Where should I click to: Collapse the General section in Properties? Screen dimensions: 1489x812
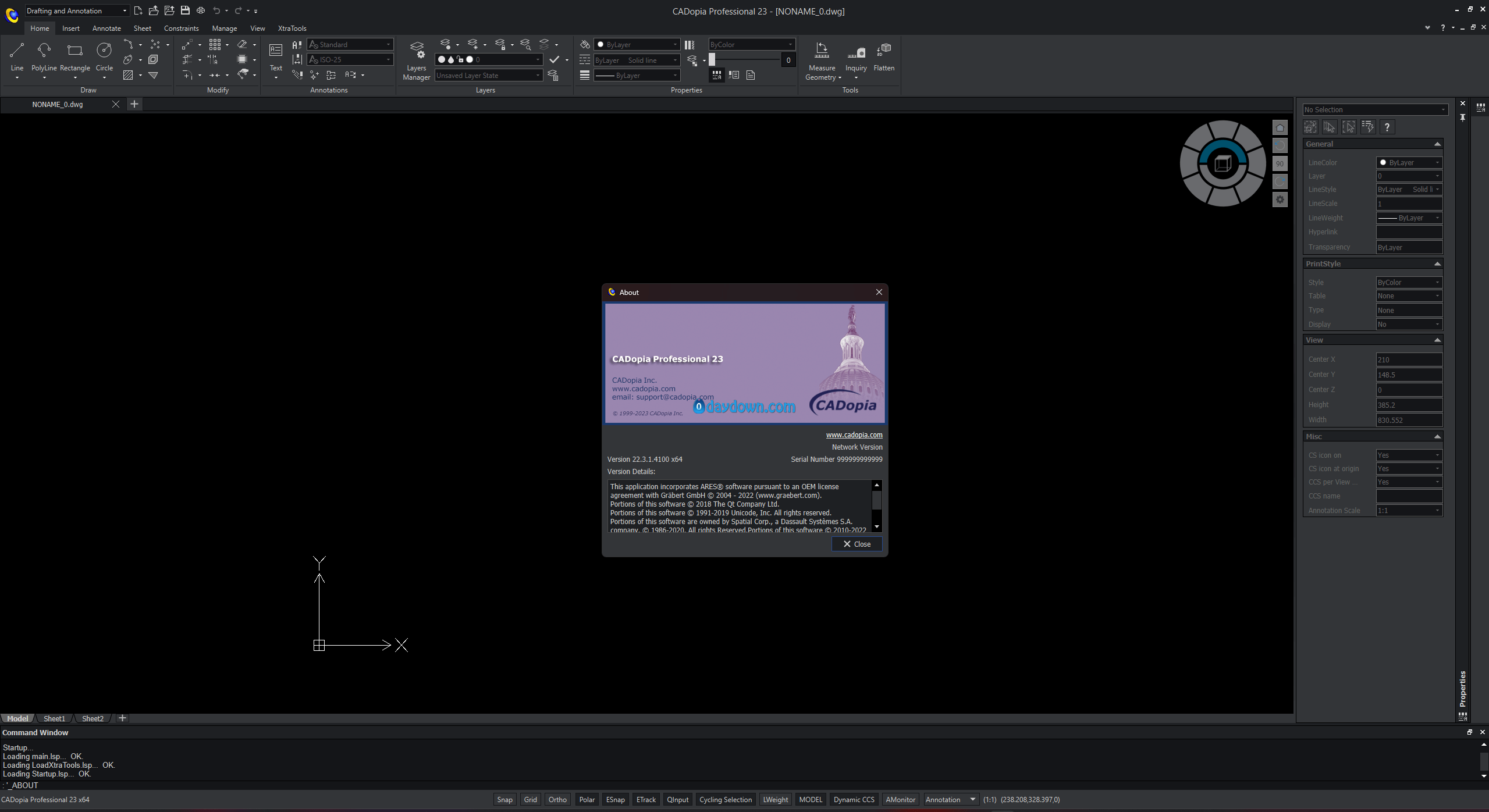[x=1437, y=144]
